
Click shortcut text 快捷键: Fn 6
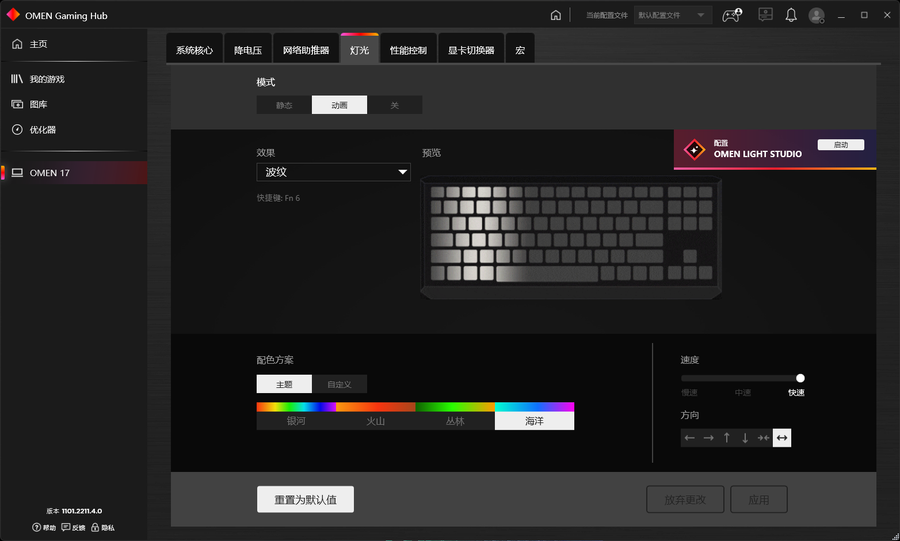pyautogui.click(x=278, y=198)
